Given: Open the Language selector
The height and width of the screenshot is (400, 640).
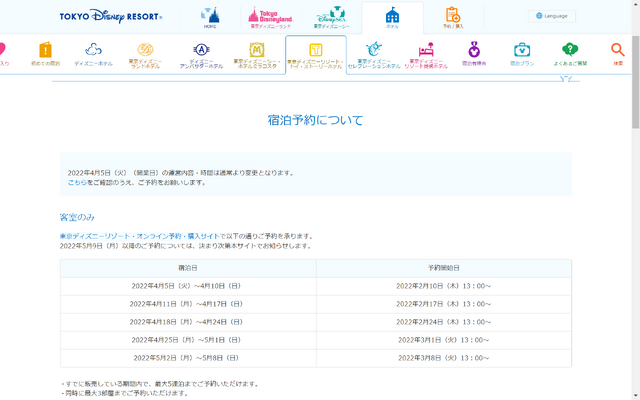Looking at the screenshot, I should tap(551, 16).
